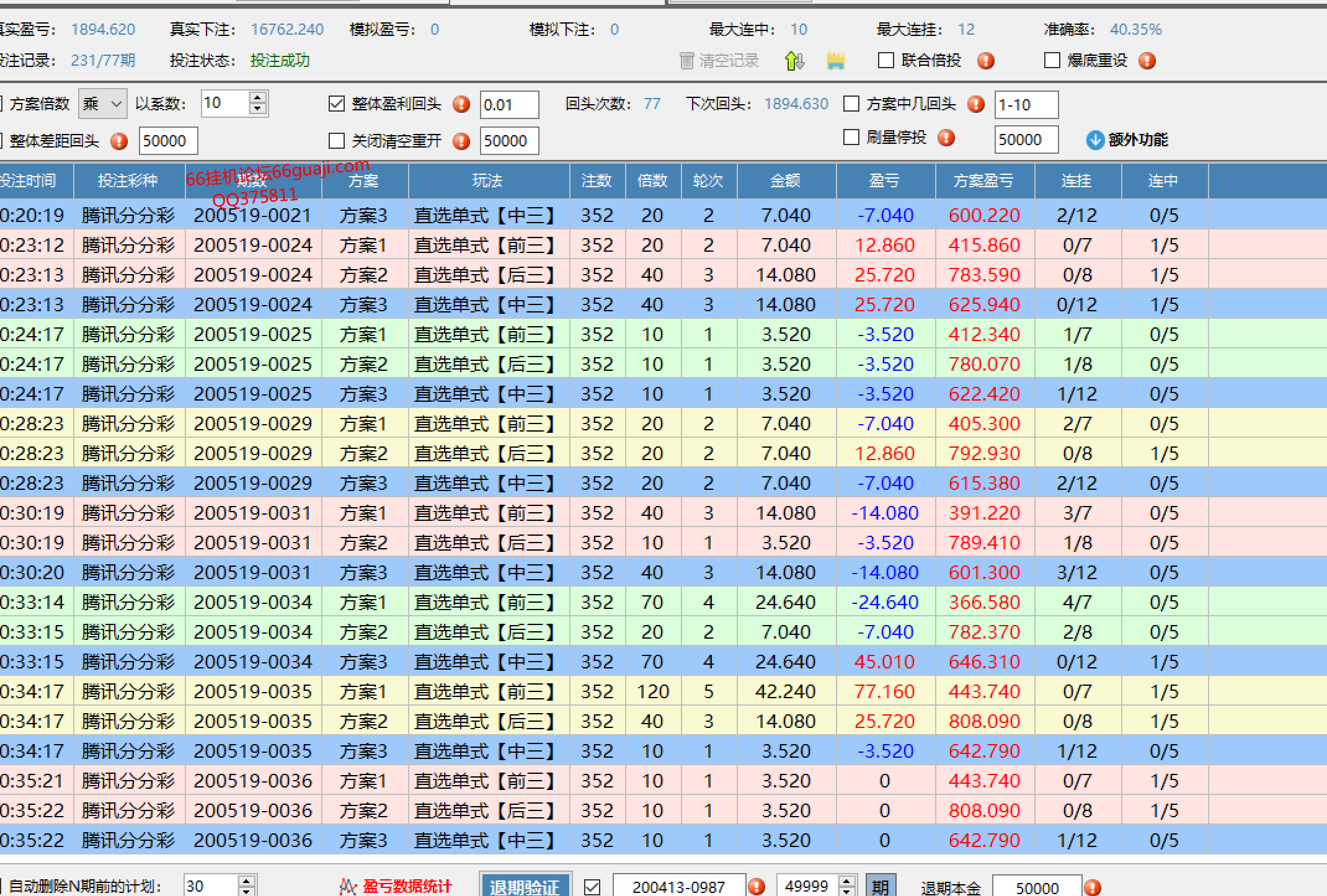Click the 关闭清空重开 50000 field
Image resolution: width=1327 pixels, height=896 pixels.
(x=509, y=141)
